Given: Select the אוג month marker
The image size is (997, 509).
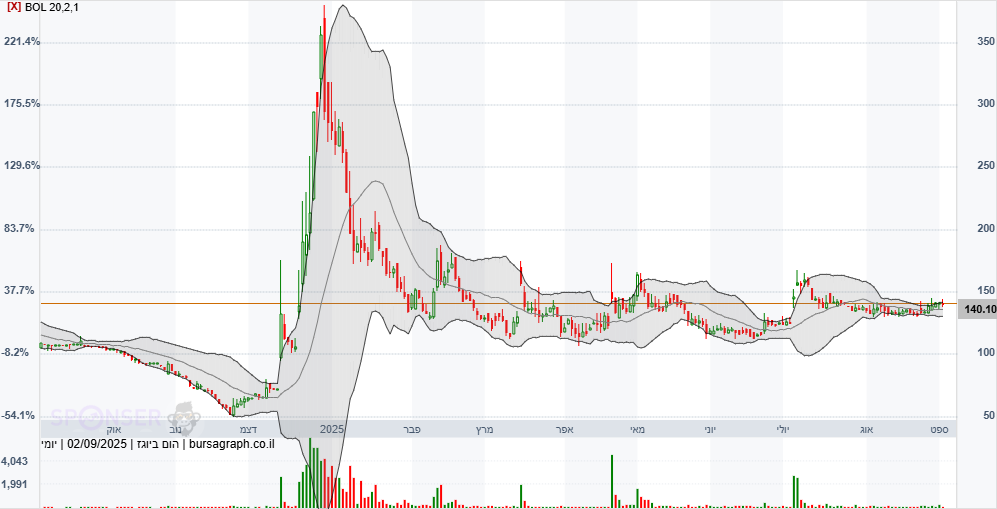Looking at the screenshot, I should tap(866, 429).
